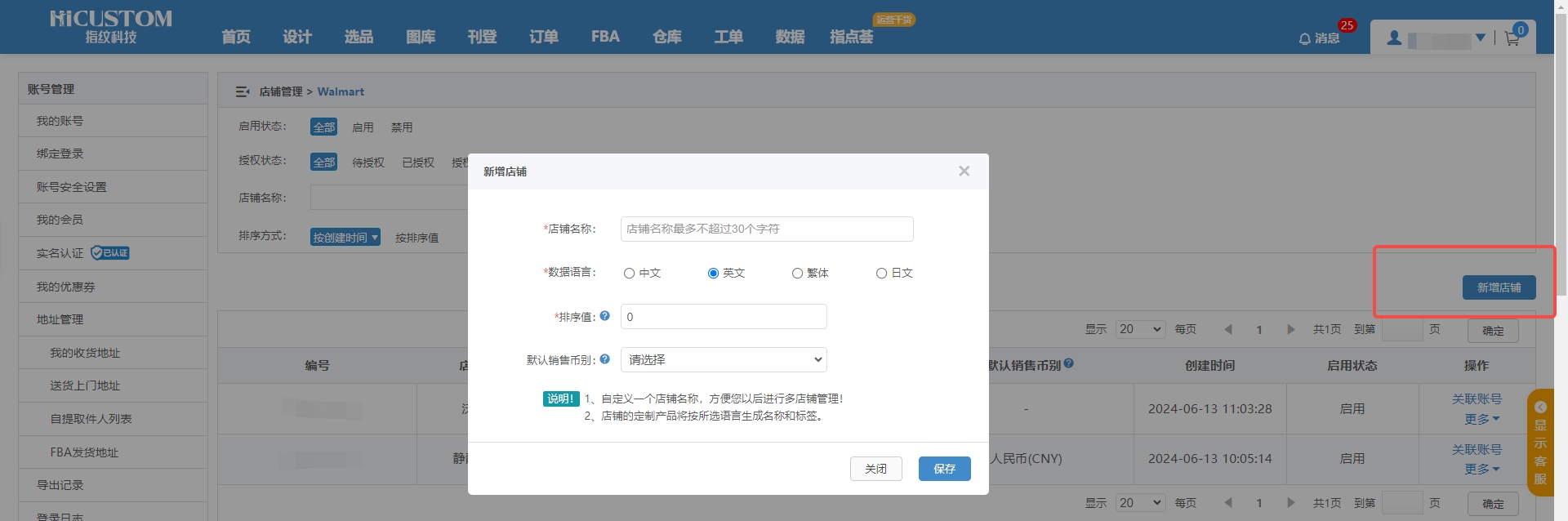Collapse sidebar using menu toggle icon

pyautogui.click(x=243, y=91)
